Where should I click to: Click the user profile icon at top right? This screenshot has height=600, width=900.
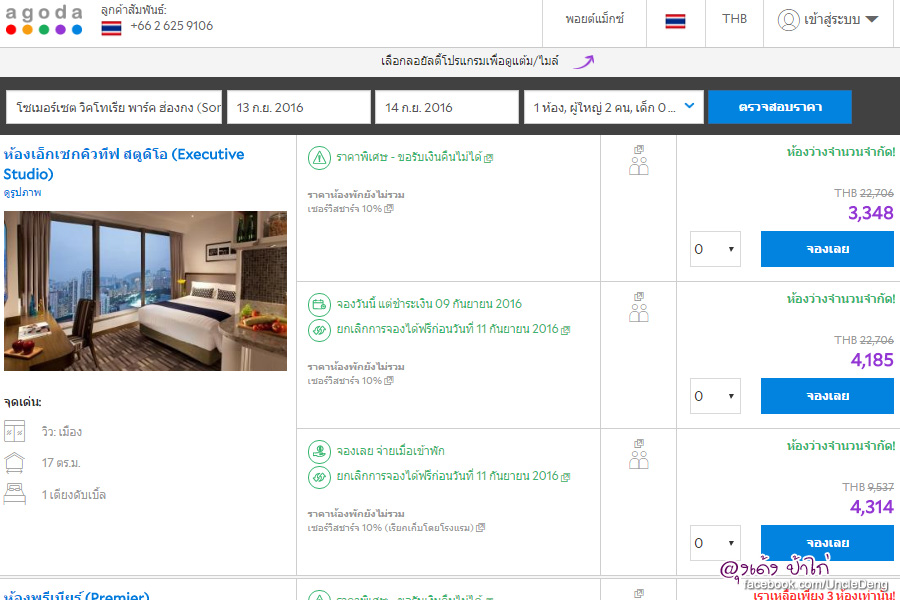pyautogui.click(x=788, y=20)
